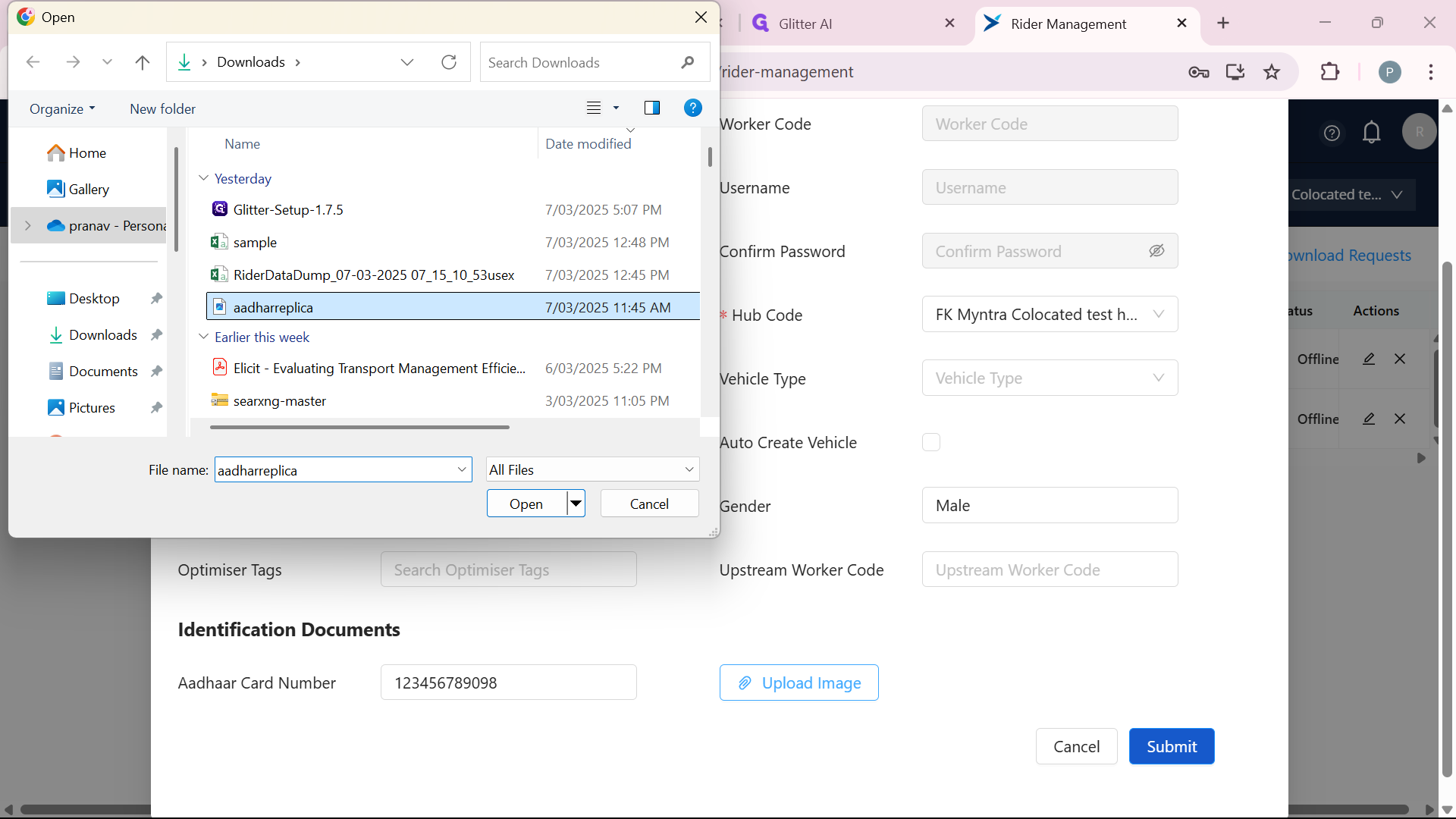This screenshot has height=819, width=1456.
Task: Open the password manager key icon
Action: pos(1198,72)
